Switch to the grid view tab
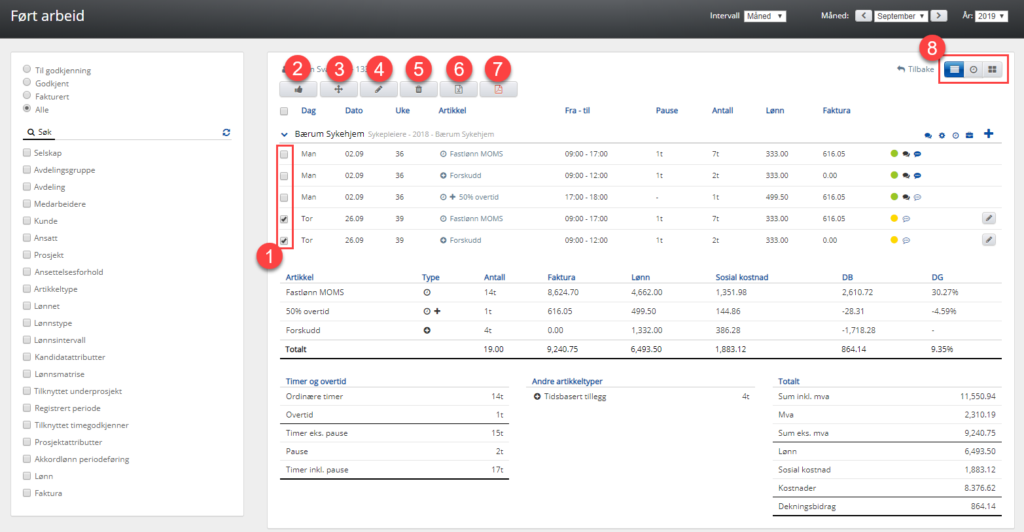Screen dimensions: 1024x532 click(992, 69)
